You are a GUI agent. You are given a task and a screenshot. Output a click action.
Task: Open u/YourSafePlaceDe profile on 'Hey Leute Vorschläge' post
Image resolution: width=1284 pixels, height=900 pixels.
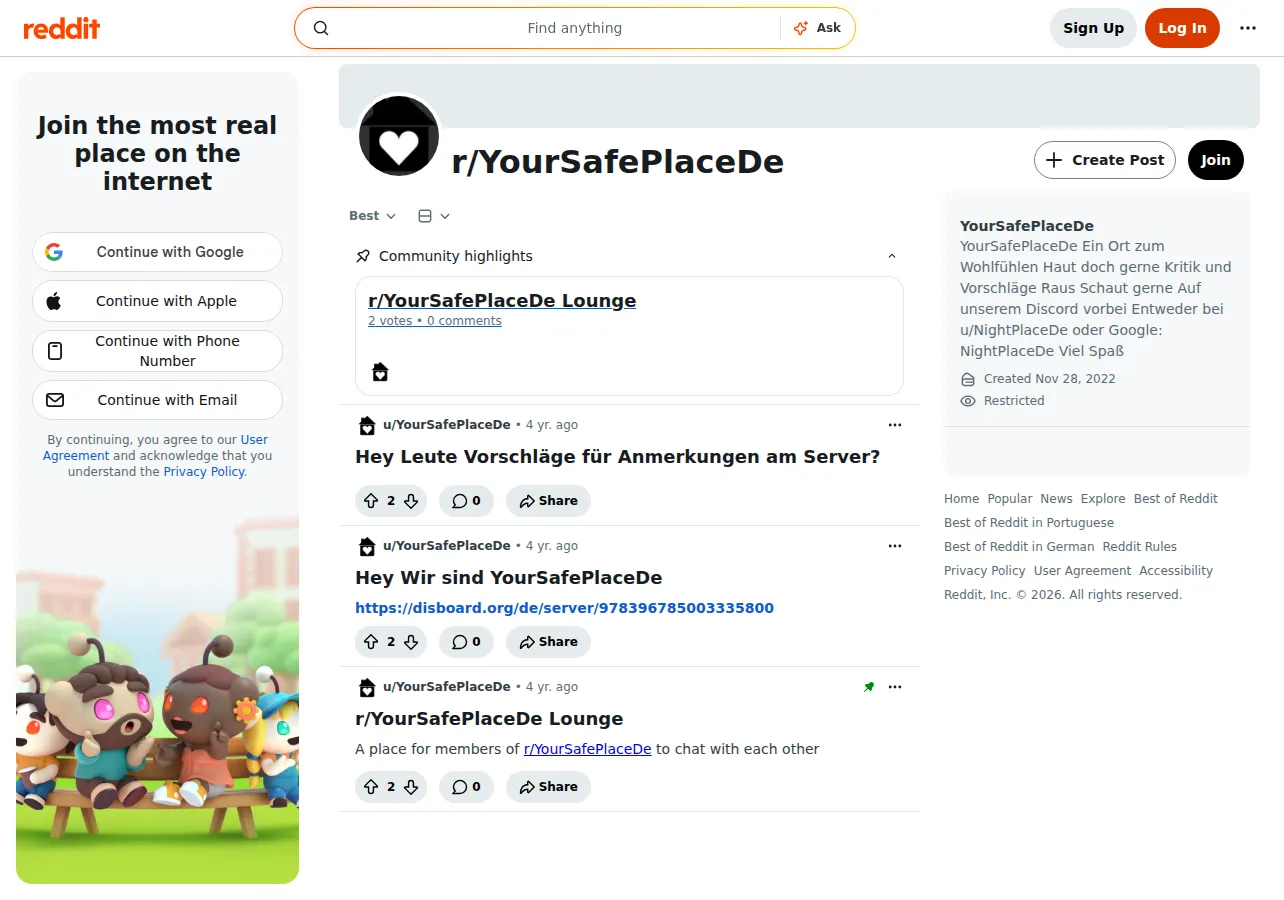tap(446, 425)
